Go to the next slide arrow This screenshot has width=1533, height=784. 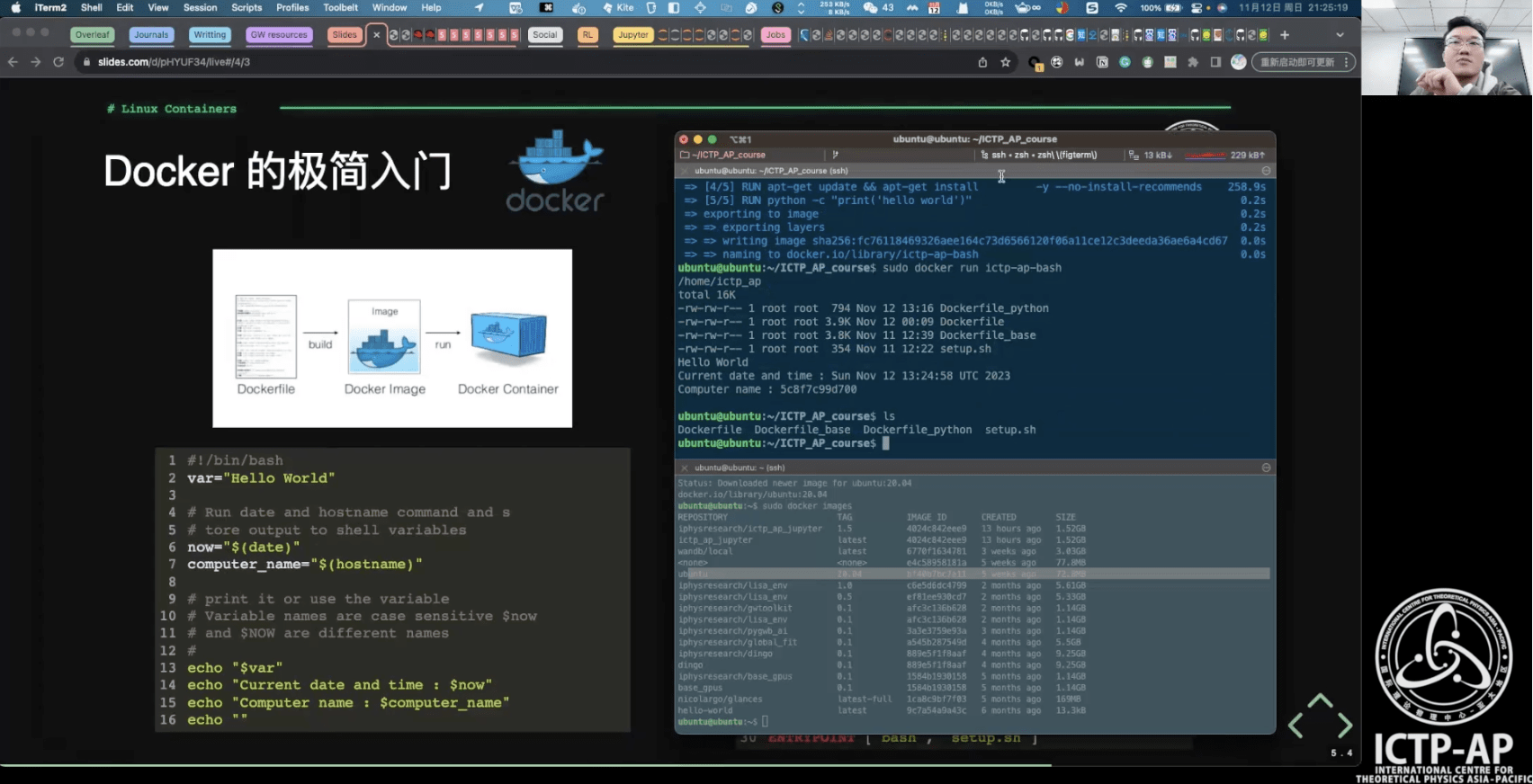click(1344, 725)
